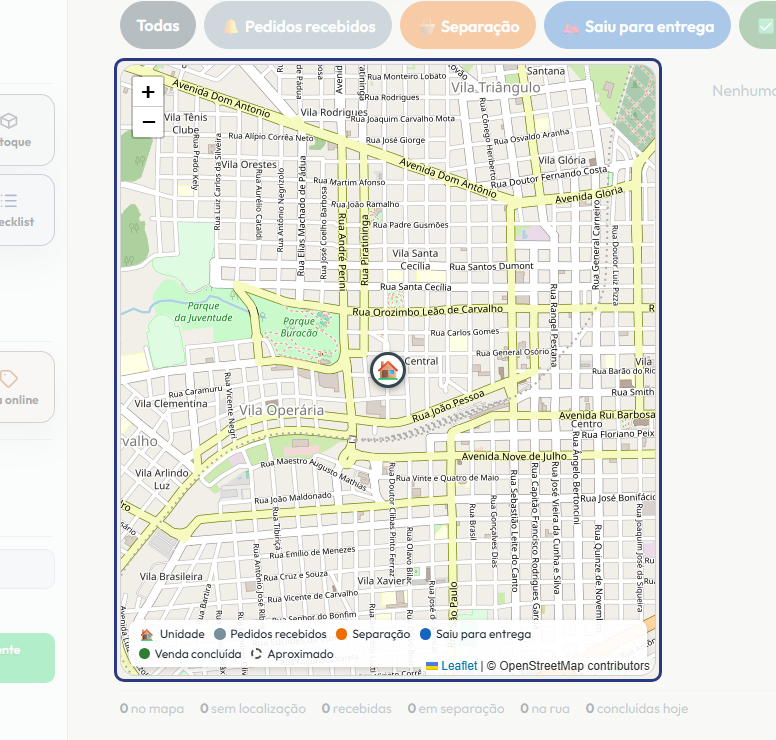This screenshot has height=740, width=776.
Task: Show orders with Saiu para entrega
Action: pos(637,25)
